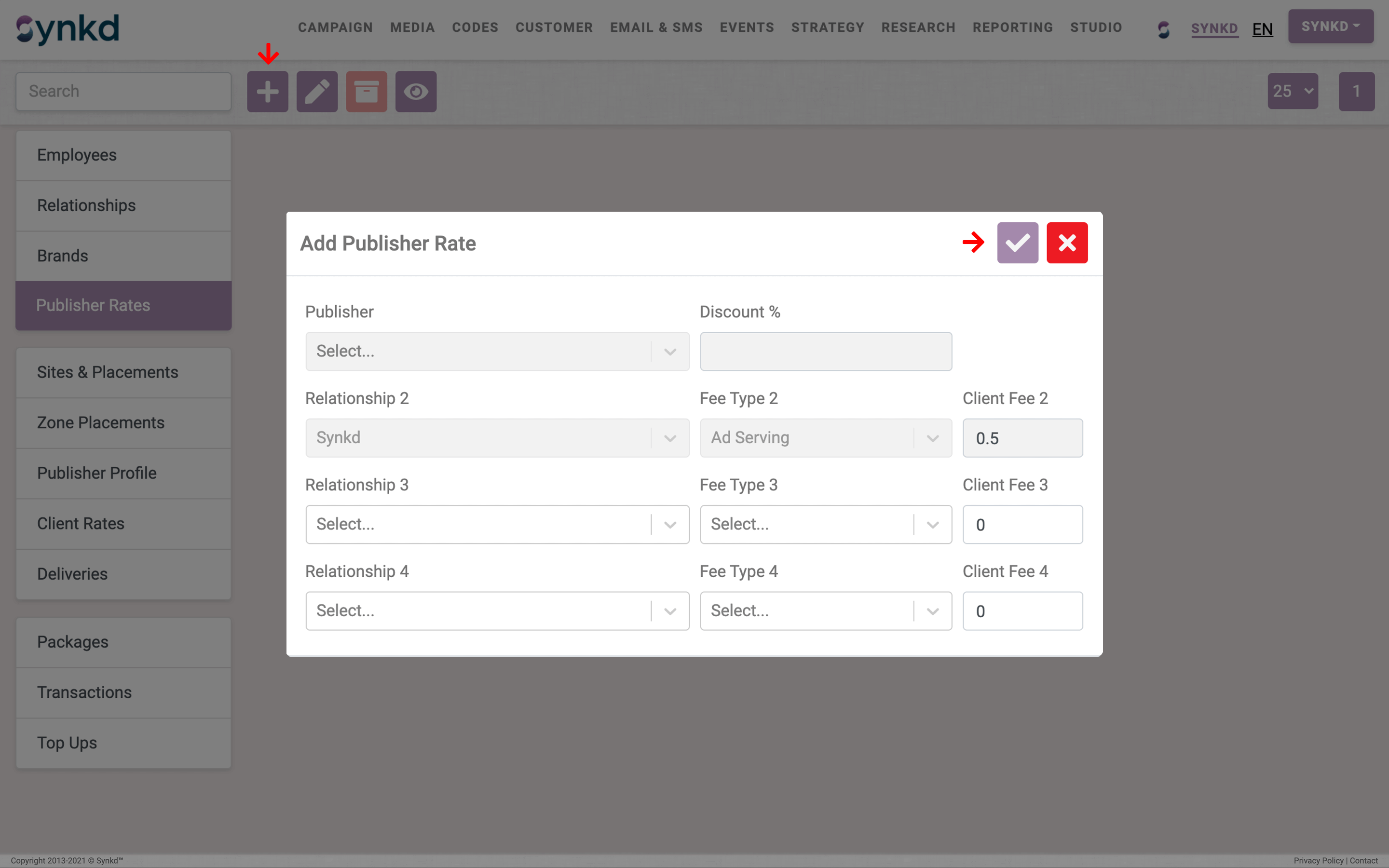Confirm with the checkmark save button
Image resolution: width=1389 pixels, height=868 pixels.
pos(1017,243)
